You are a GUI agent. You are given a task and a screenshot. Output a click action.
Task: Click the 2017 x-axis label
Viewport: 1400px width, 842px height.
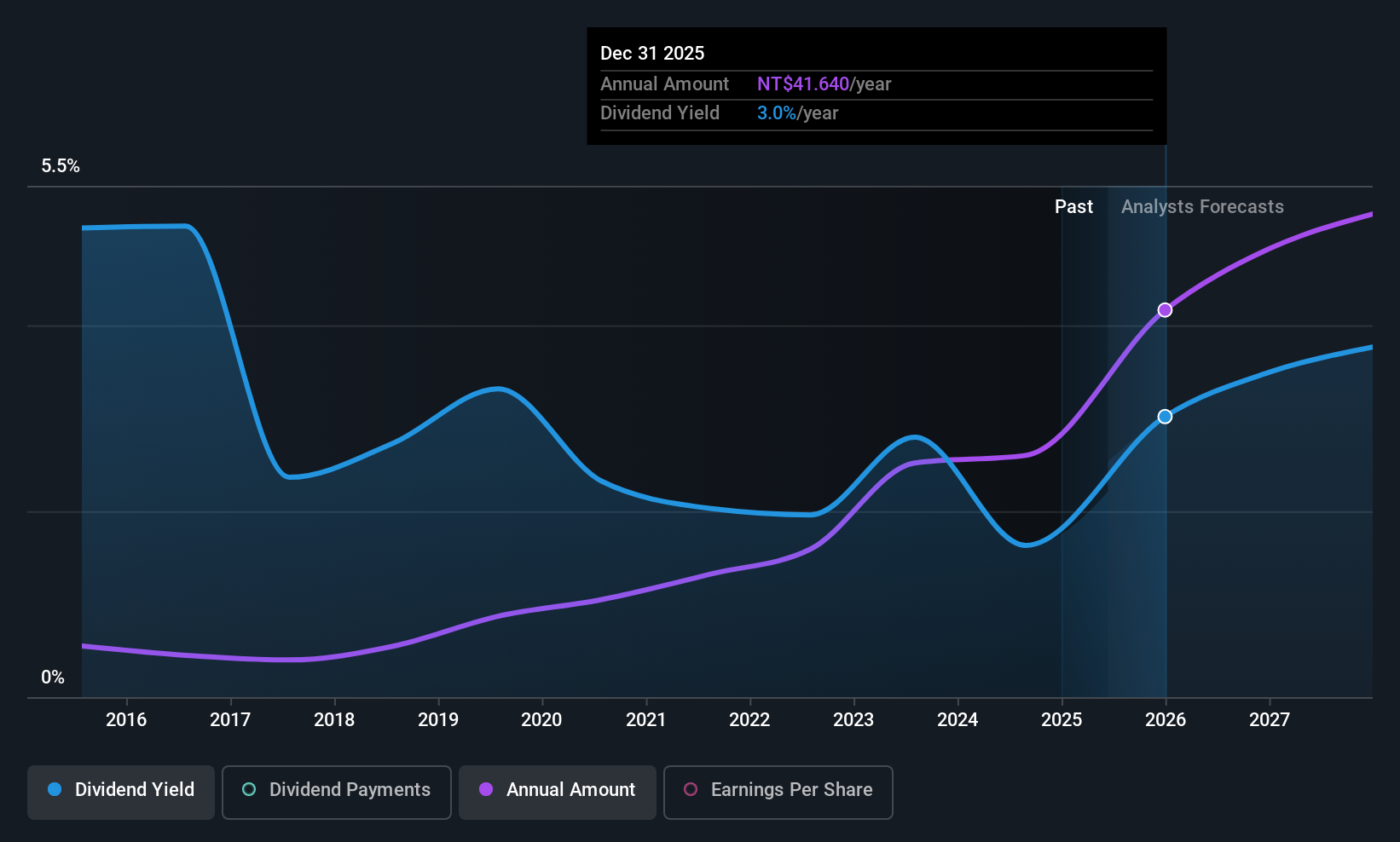[230, 720]
